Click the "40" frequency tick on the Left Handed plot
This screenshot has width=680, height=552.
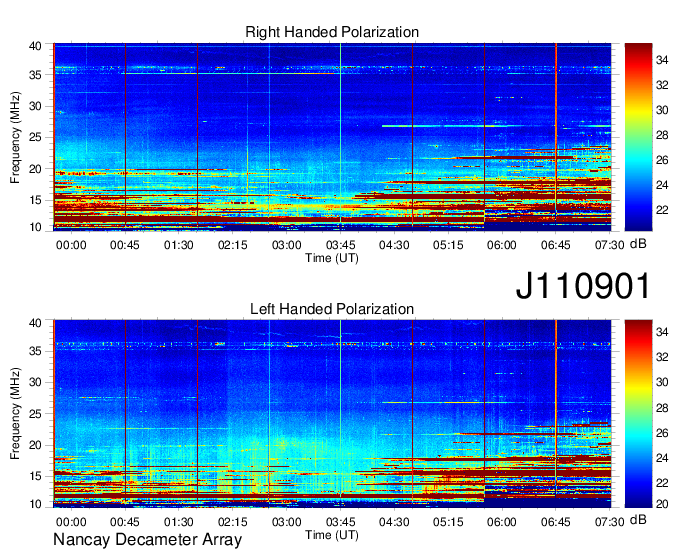point(35,323)
